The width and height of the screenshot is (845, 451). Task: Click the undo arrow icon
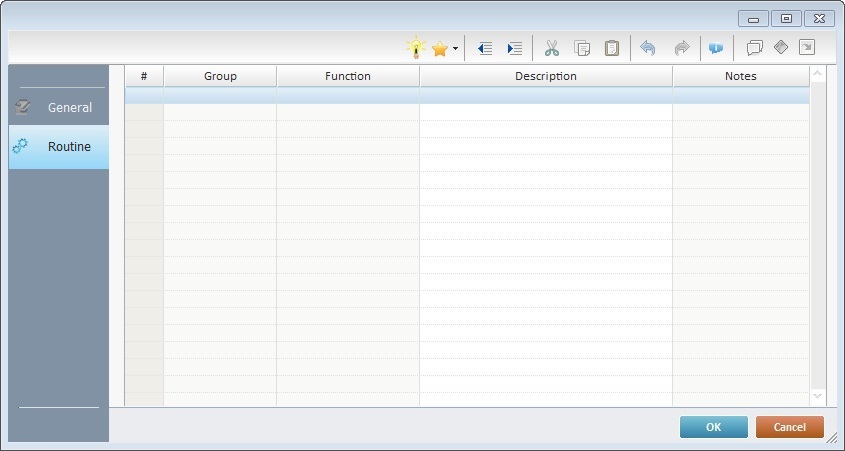648,48
